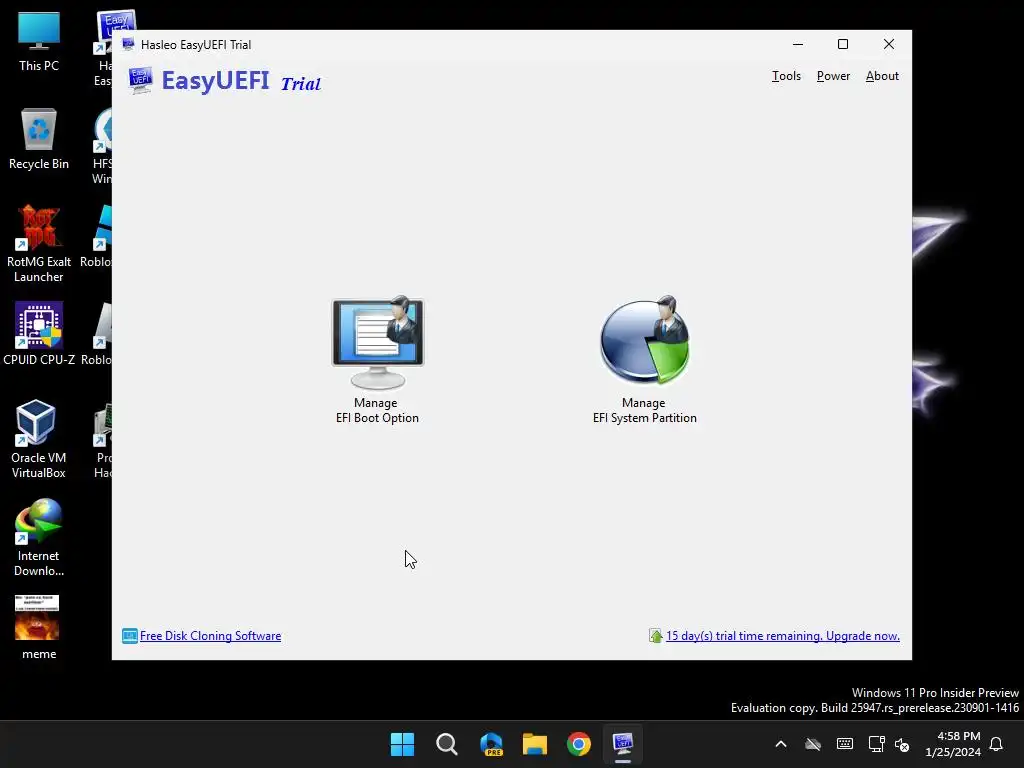Select the Recycle Bin desktop icon
Image resolution: width=1024 pixels, height=768 pixels.
click(39, 140)
